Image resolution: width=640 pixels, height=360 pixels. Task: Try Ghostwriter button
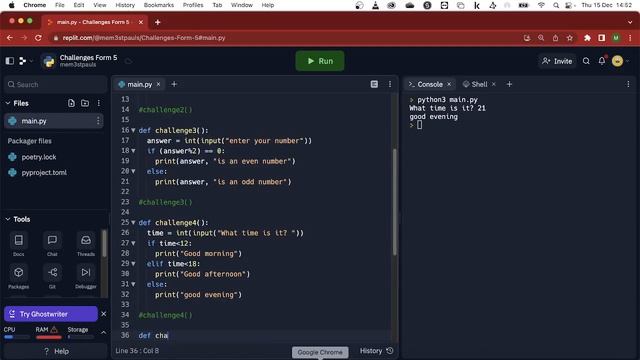click(51, 314)
